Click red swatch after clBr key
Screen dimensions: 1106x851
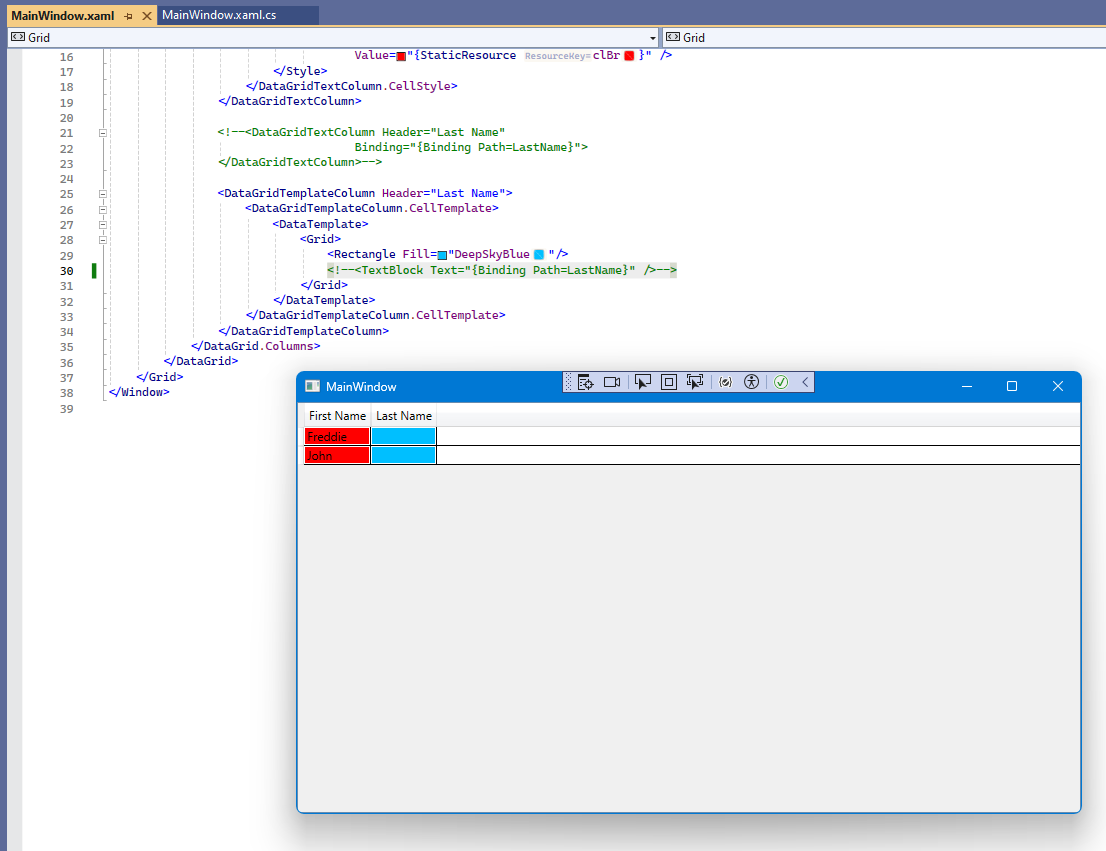(629, 56)
